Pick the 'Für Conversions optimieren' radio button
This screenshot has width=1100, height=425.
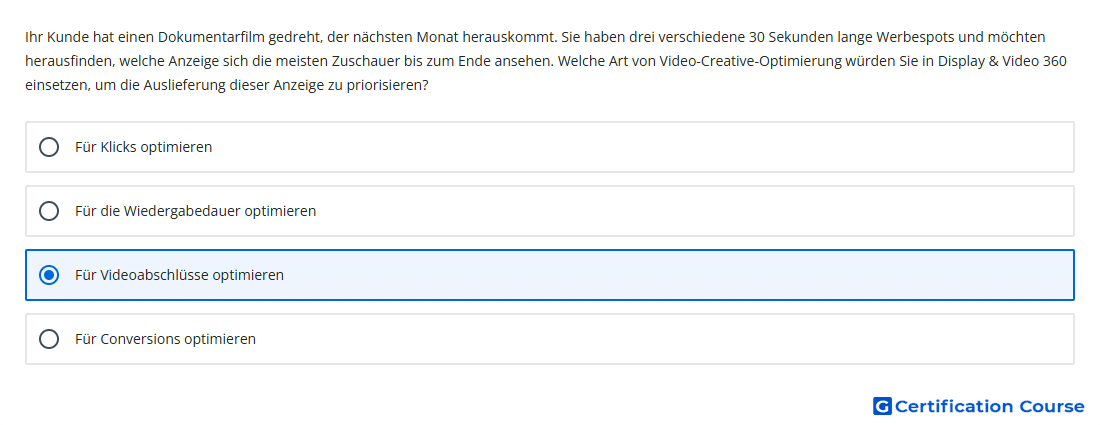click(48, 339)
